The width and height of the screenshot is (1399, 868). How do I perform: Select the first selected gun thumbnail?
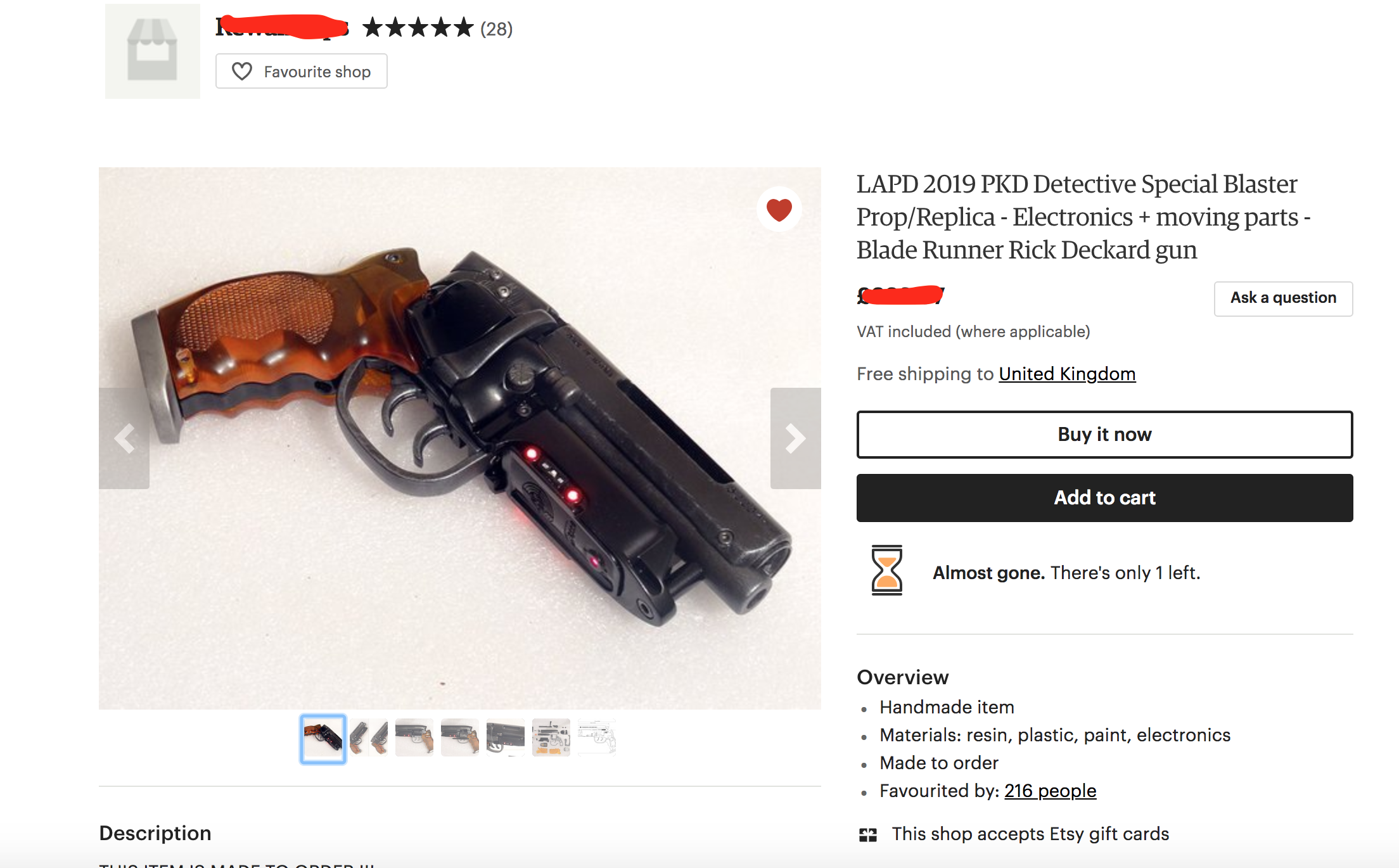coord(323,739)
